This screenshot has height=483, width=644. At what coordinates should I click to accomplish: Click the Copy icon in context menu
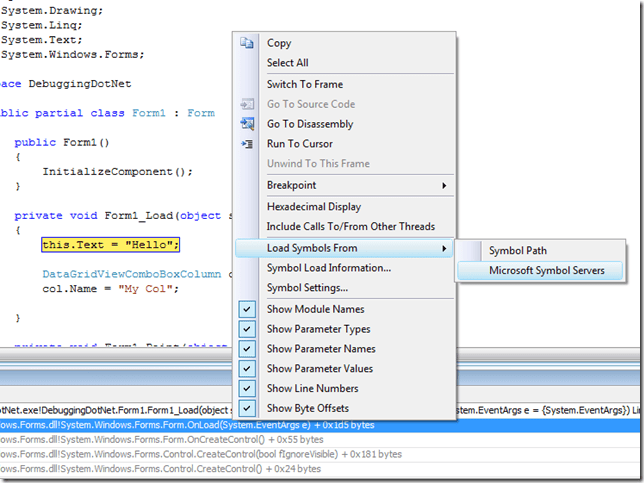pos(248,43)
